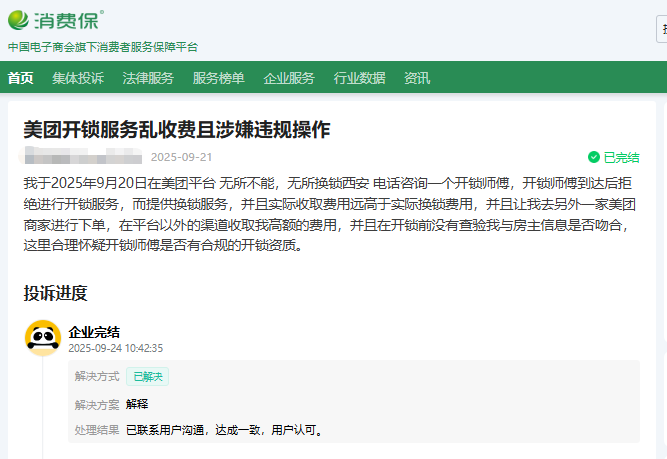Image resolution: width=667 pixels, height=459 pixels.
Task: Click the timestamp 2025-09-24 10:42:35
Action: click(x=115, y=349)
